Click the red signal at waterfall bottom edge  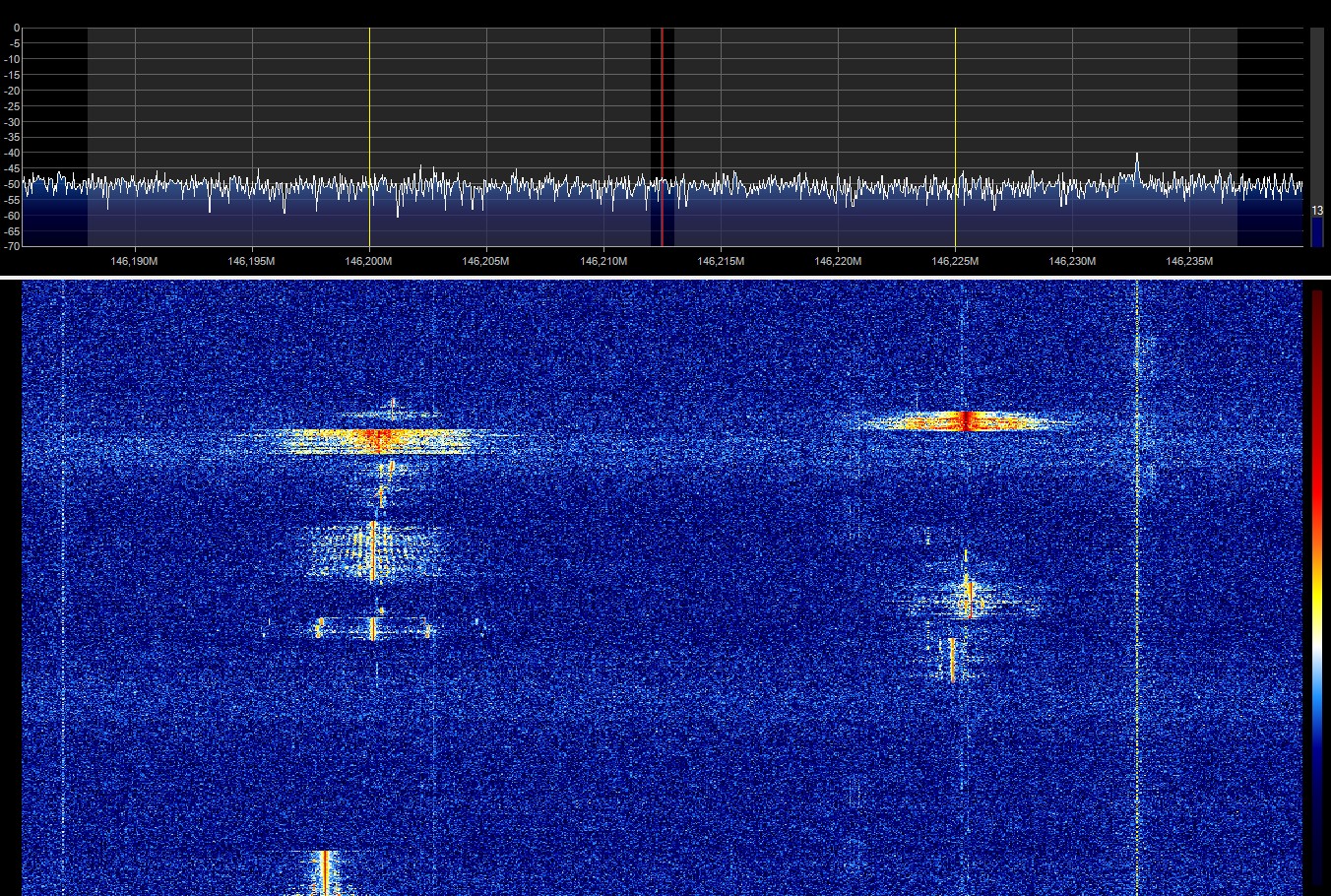pos(324,874)
